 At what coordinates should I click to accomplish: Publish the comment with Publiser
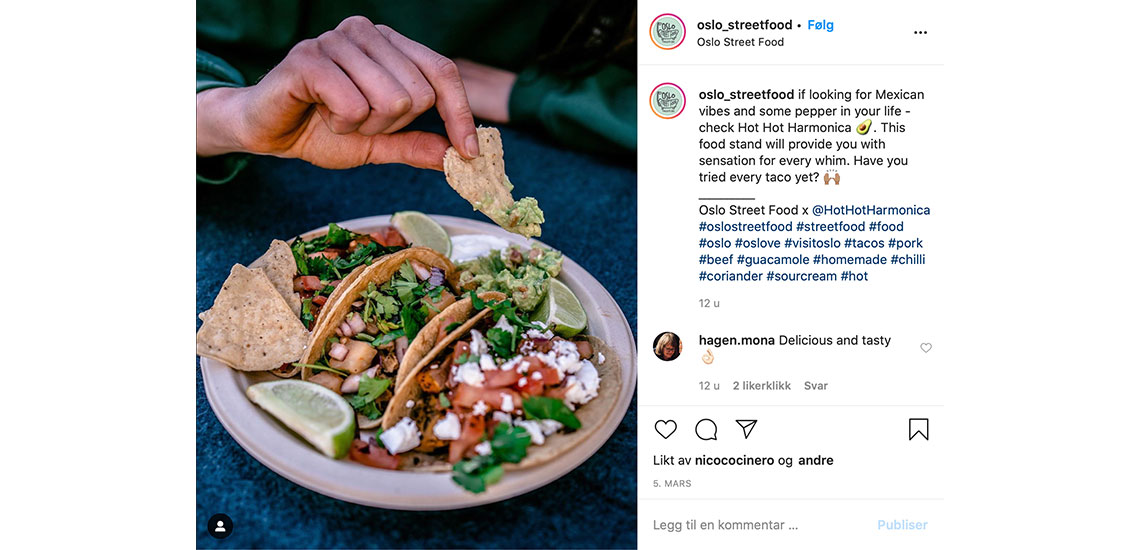[x=902, y=525]
